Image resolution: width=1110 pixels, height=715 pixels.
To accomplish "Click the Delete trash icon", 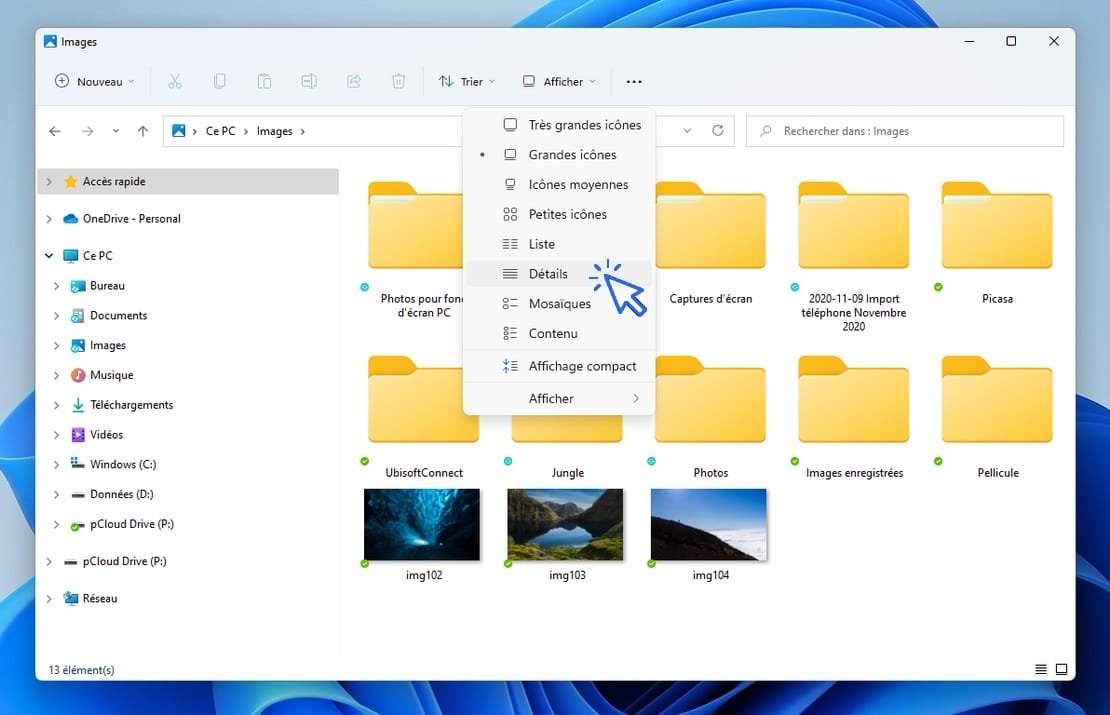I will 399,81.
